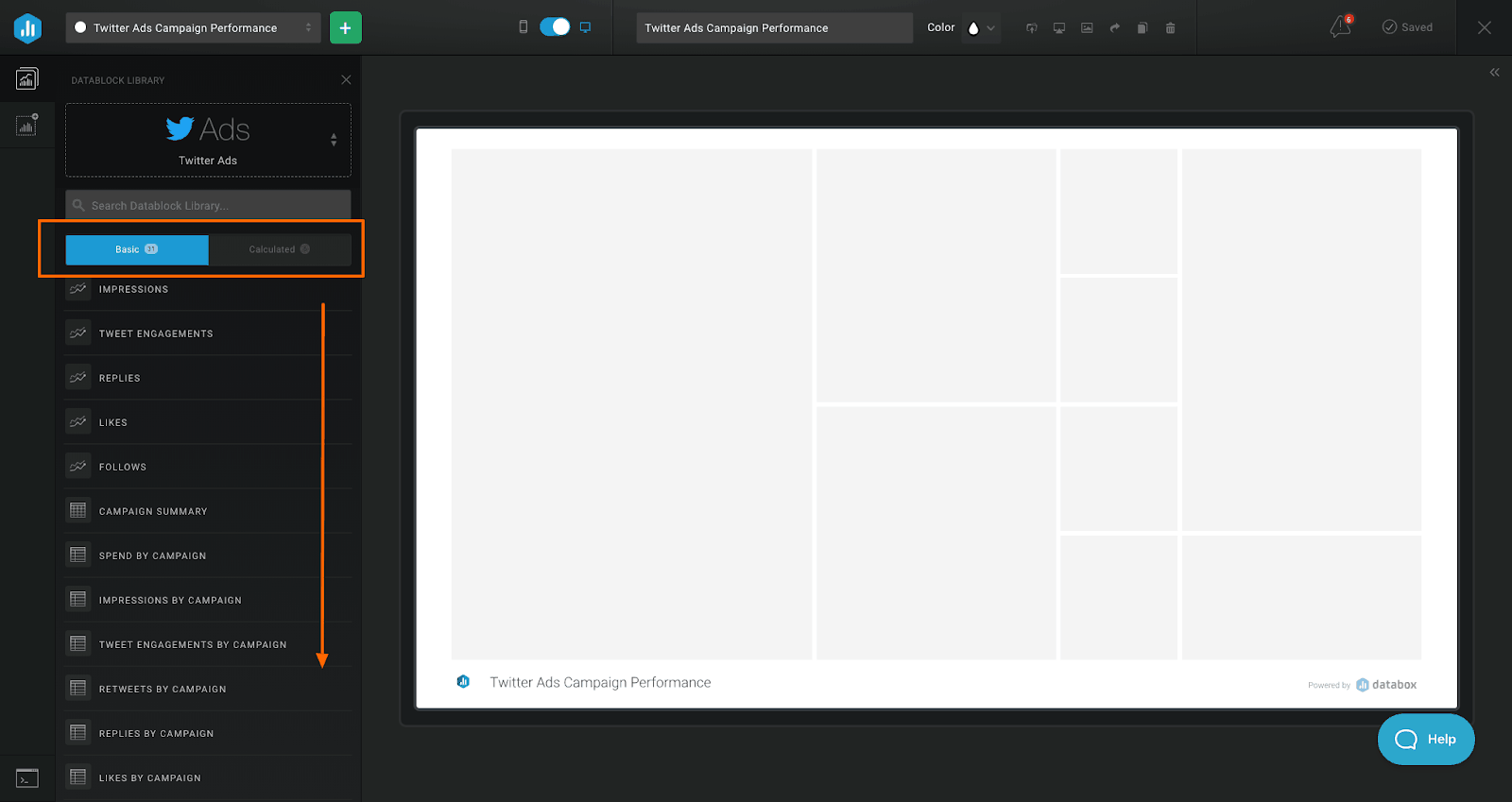
Task: Select the IMPRESSIONS datablock label
Action: (133, 289)
